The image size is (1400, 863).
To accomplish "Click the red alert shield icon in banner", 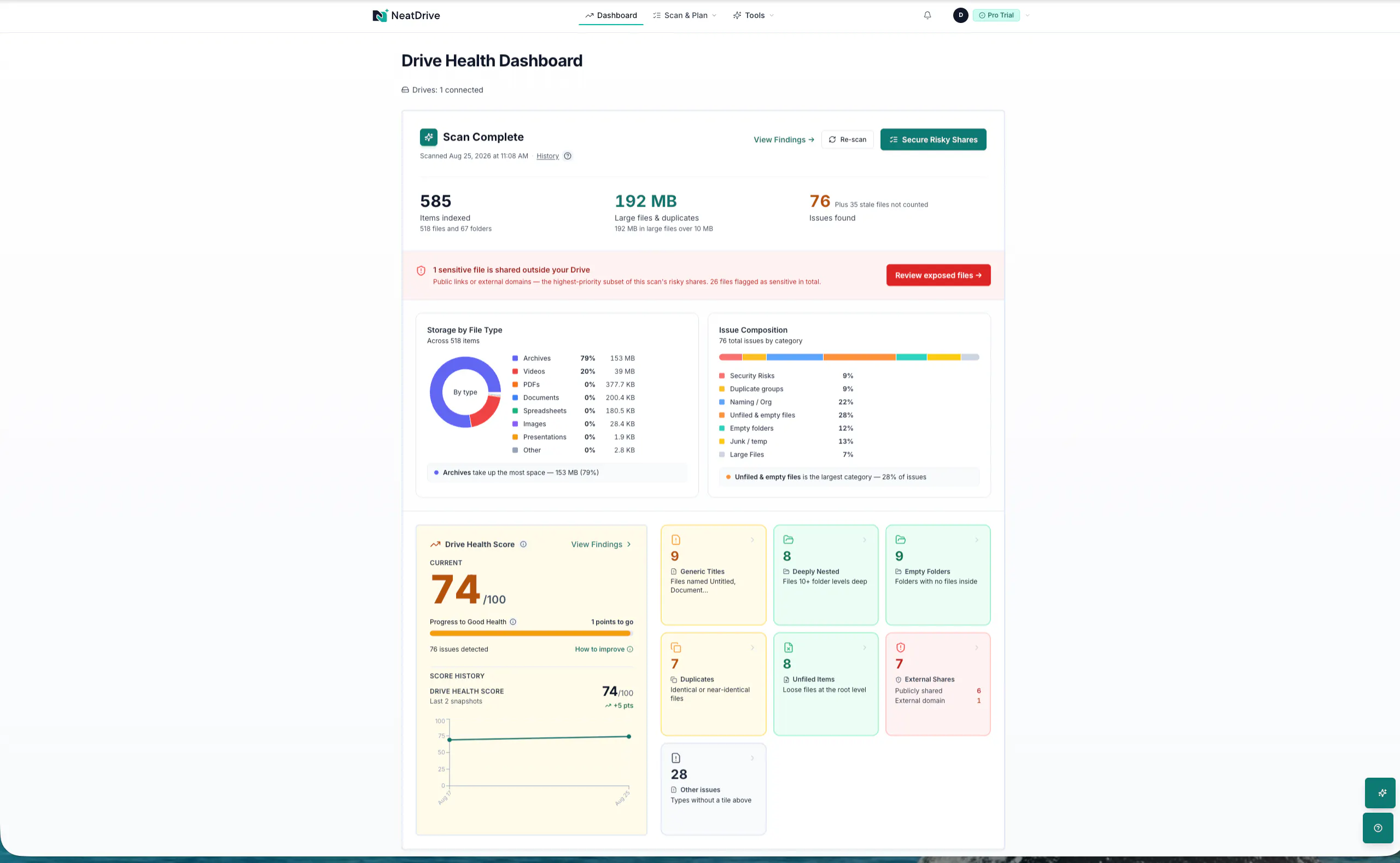I will click(421, 271).
